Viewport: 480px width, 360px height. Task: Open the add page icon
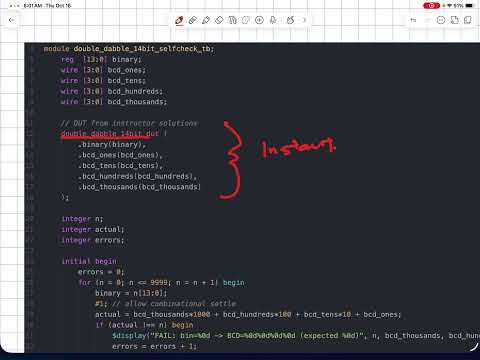454,20
